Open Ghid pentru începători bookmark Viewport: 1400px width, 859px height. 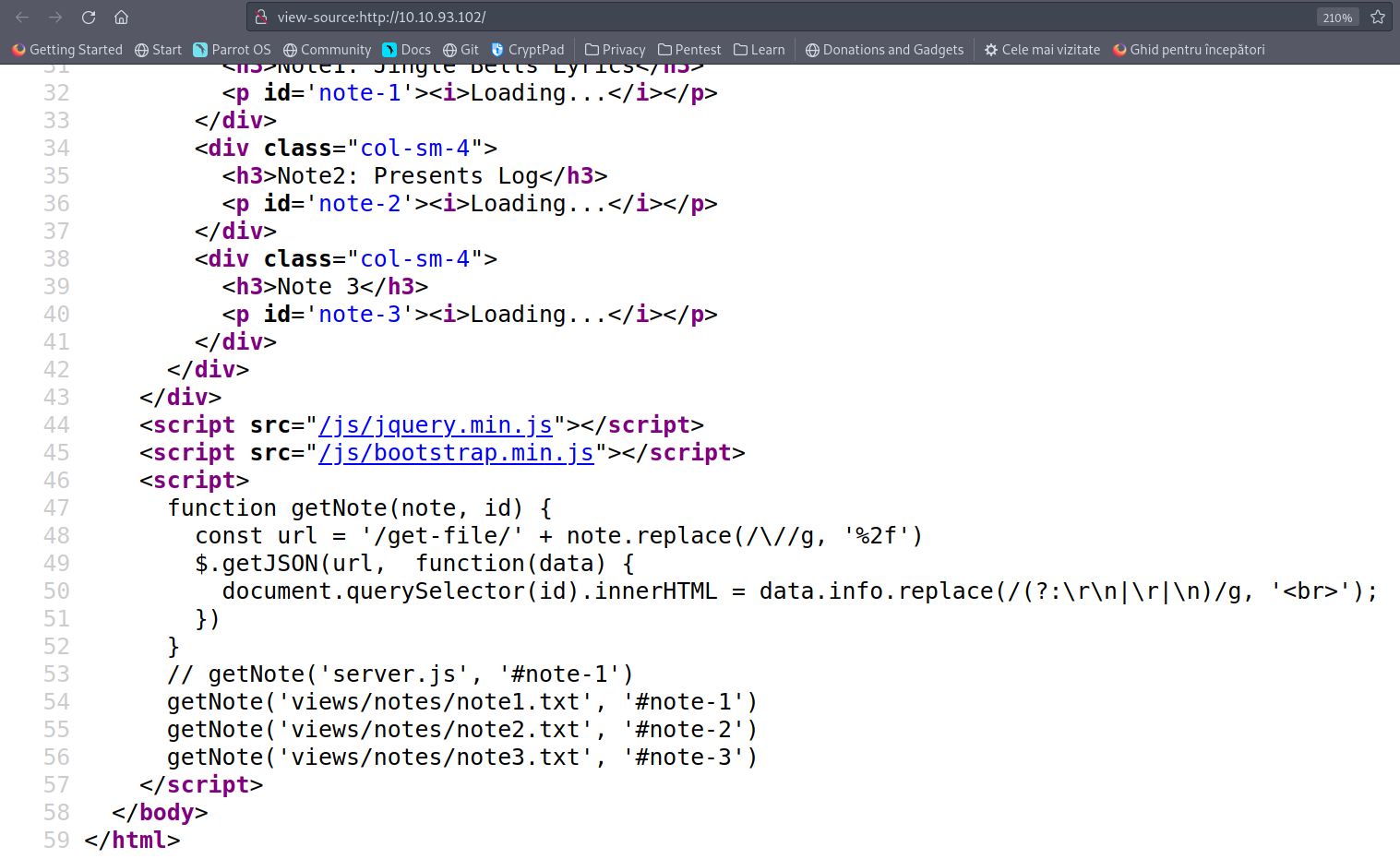pos(1189,50)
